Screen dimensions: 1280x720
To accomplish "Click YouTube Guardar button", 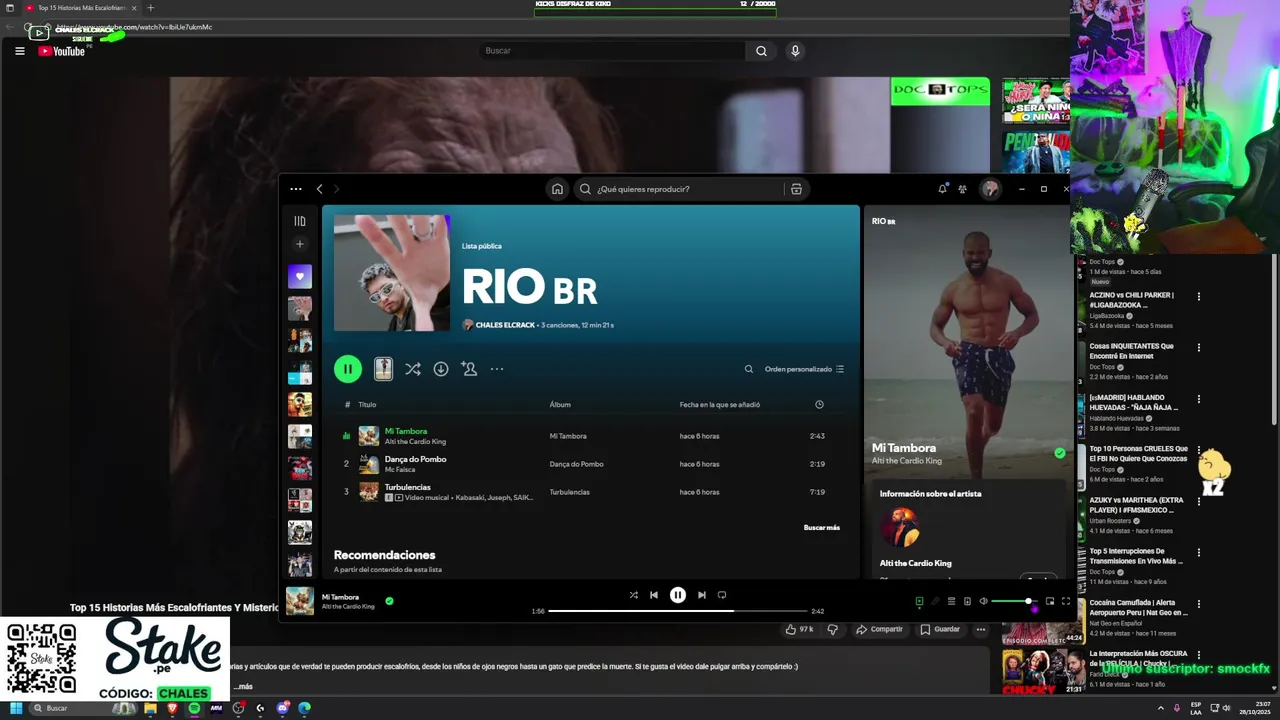I will [940, 629].
